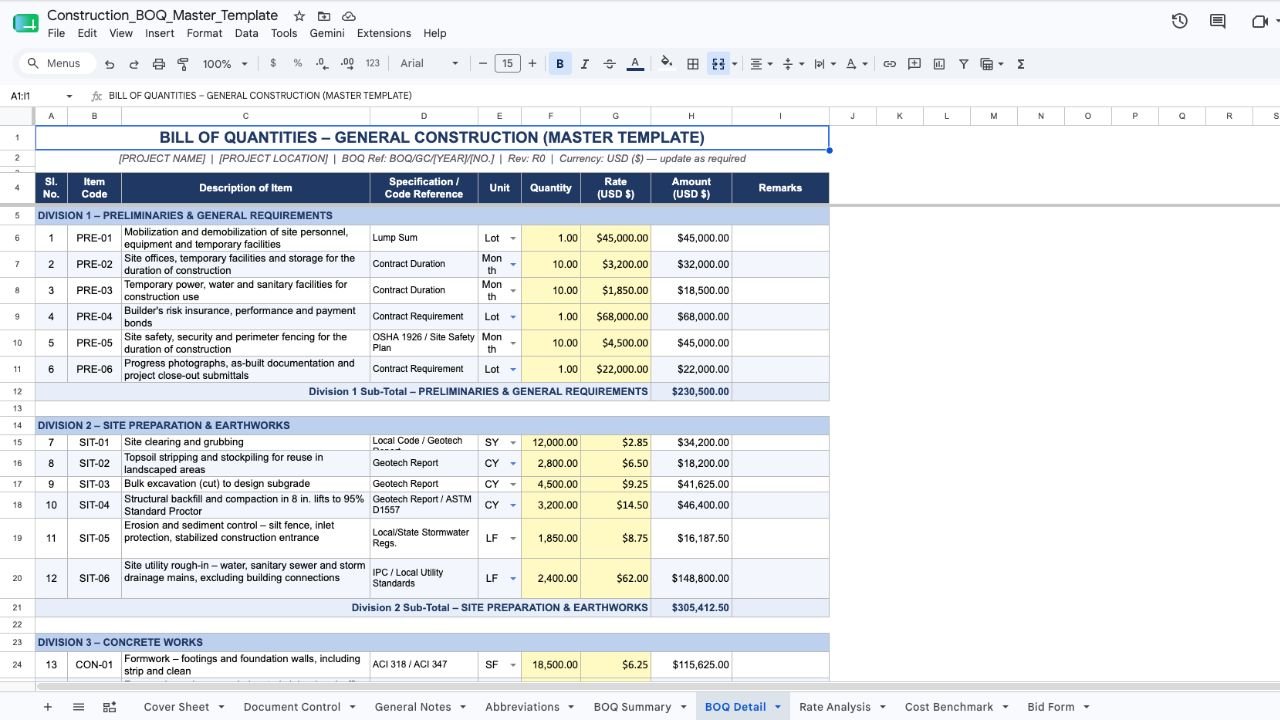Open the File menu
The width and height of the screenshot is (1280, 720).
[56, 33]
